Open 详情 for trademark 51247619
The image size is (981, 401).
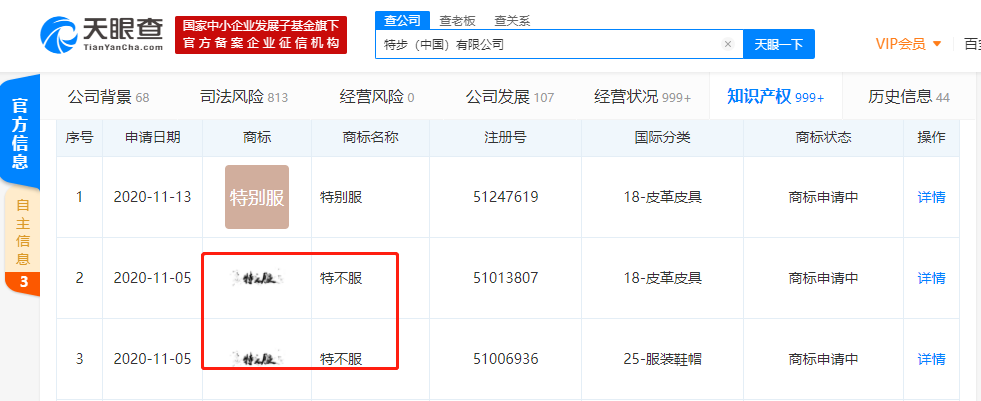[931, 197]
